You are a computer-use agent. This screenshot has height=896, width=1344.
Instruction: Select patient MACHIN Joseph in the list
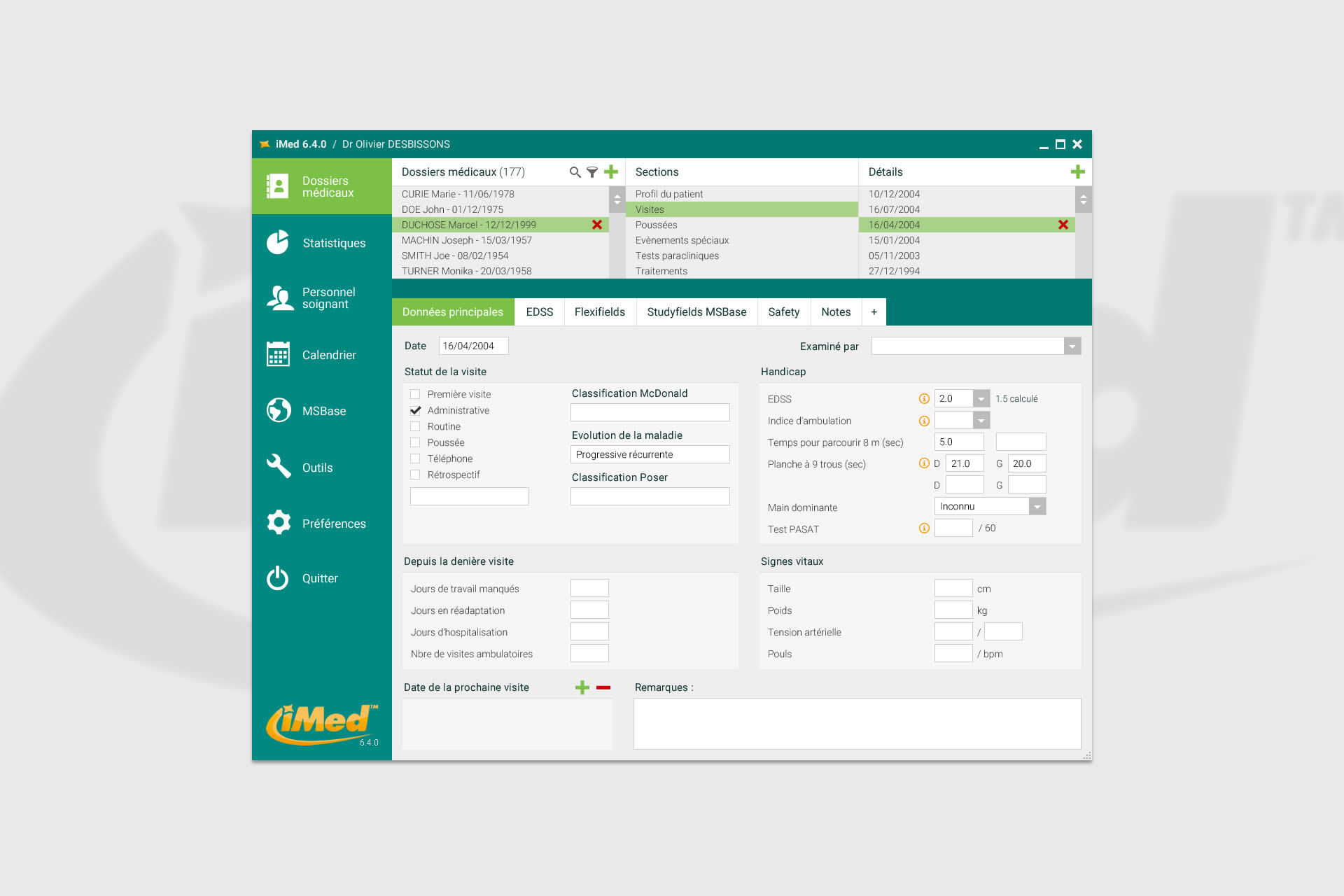(x=467, y=240)
